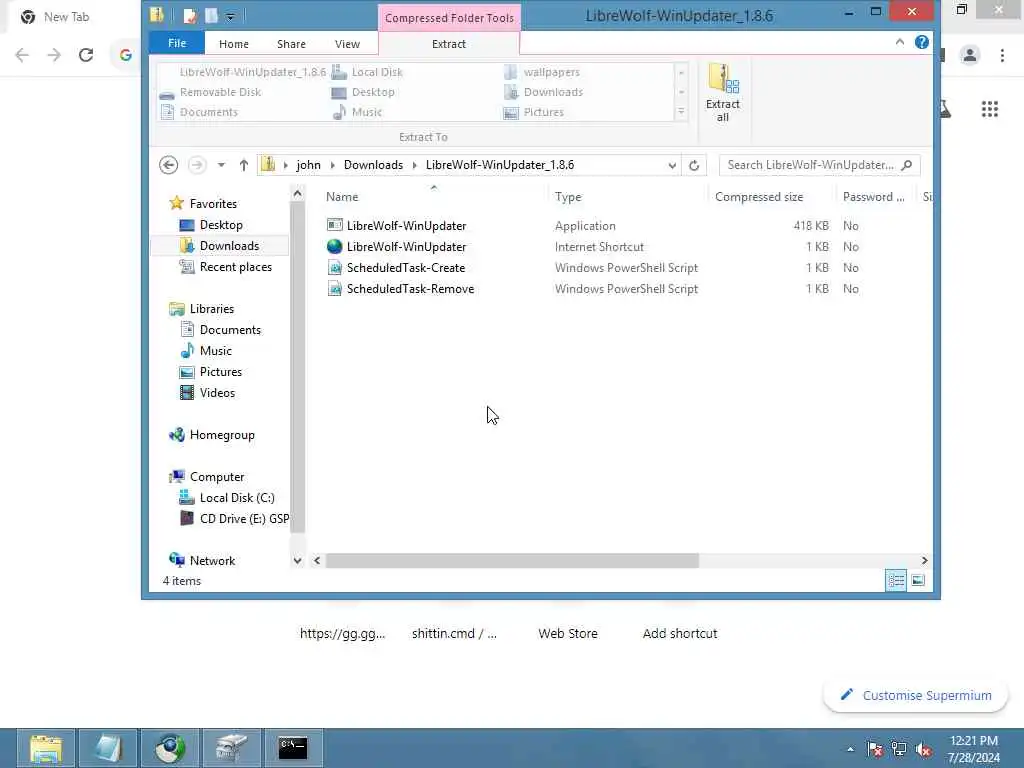Viewport: 1024px width, 768px height.
Task: Click Compressed Folder Tools contextual tab
Action: 449,18
